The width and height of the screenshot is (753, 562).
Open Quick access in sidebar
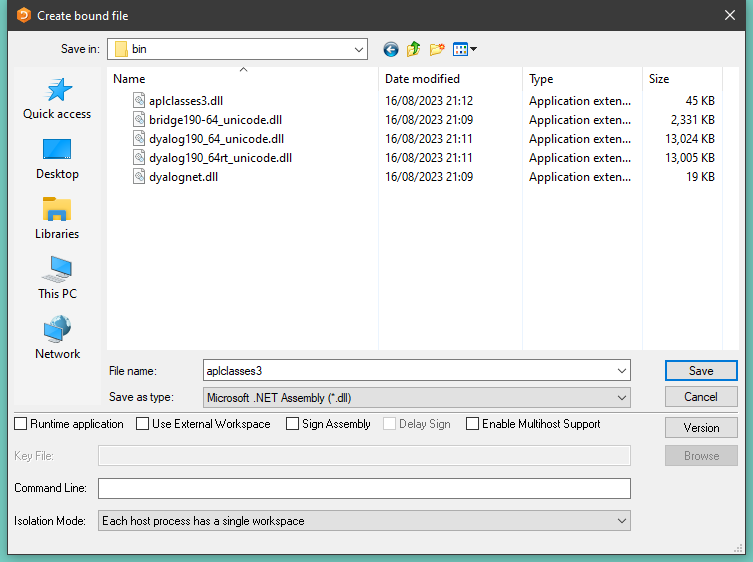tap(57, 98)
